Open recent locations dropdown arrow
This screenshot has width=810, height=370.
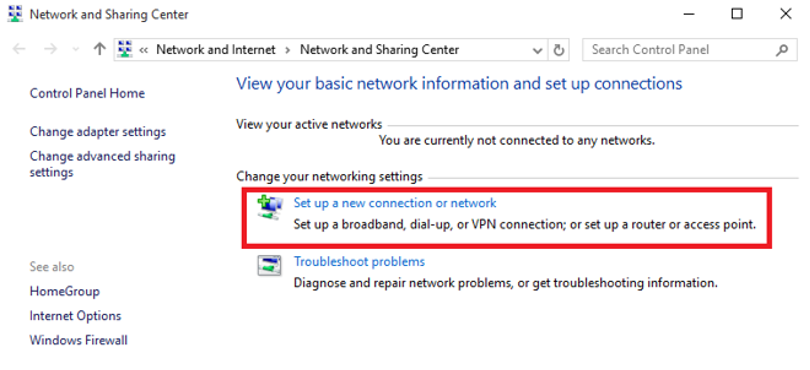click(76, 50)
